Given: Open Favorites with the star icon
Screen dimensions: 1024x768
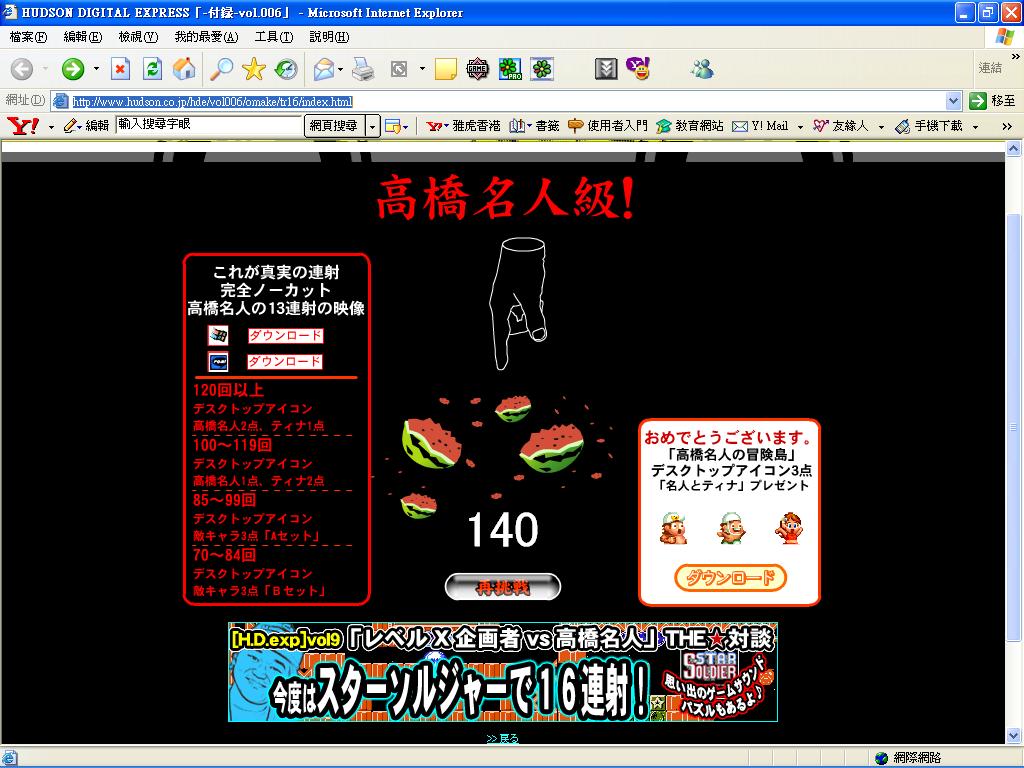Looking at the screenshot, I should click(253, 69).
